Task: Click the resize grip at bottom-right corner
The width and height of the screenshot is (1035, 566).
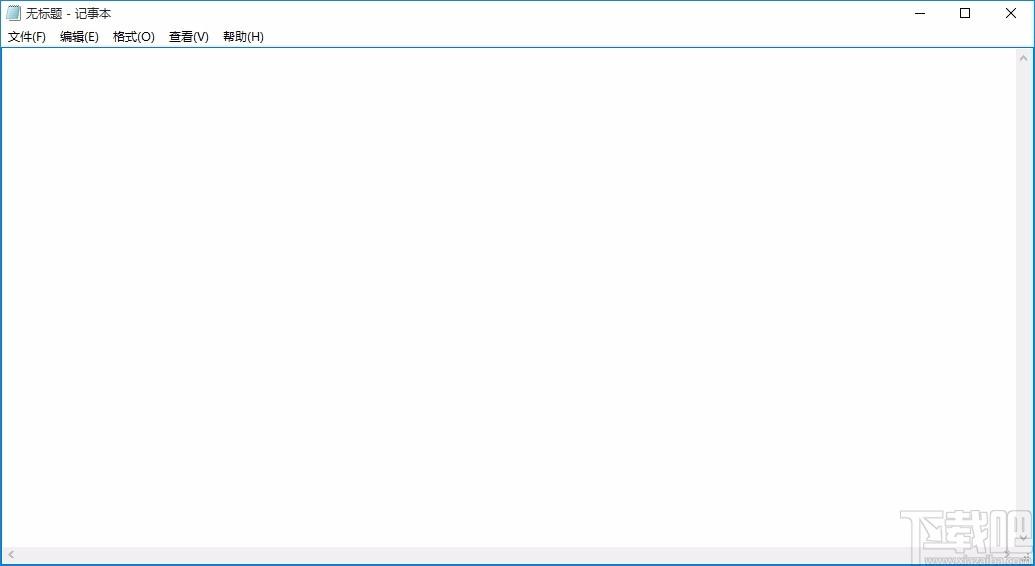Action: (x=1025, y=555)
